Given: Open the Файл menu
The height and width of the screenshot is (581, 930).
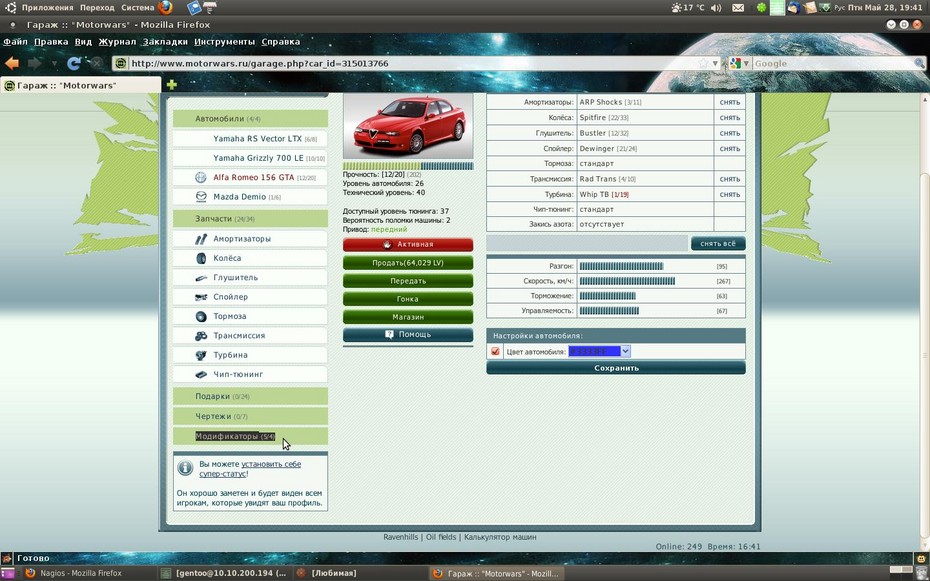Looking at the screenshot, I should click(15, 42).
